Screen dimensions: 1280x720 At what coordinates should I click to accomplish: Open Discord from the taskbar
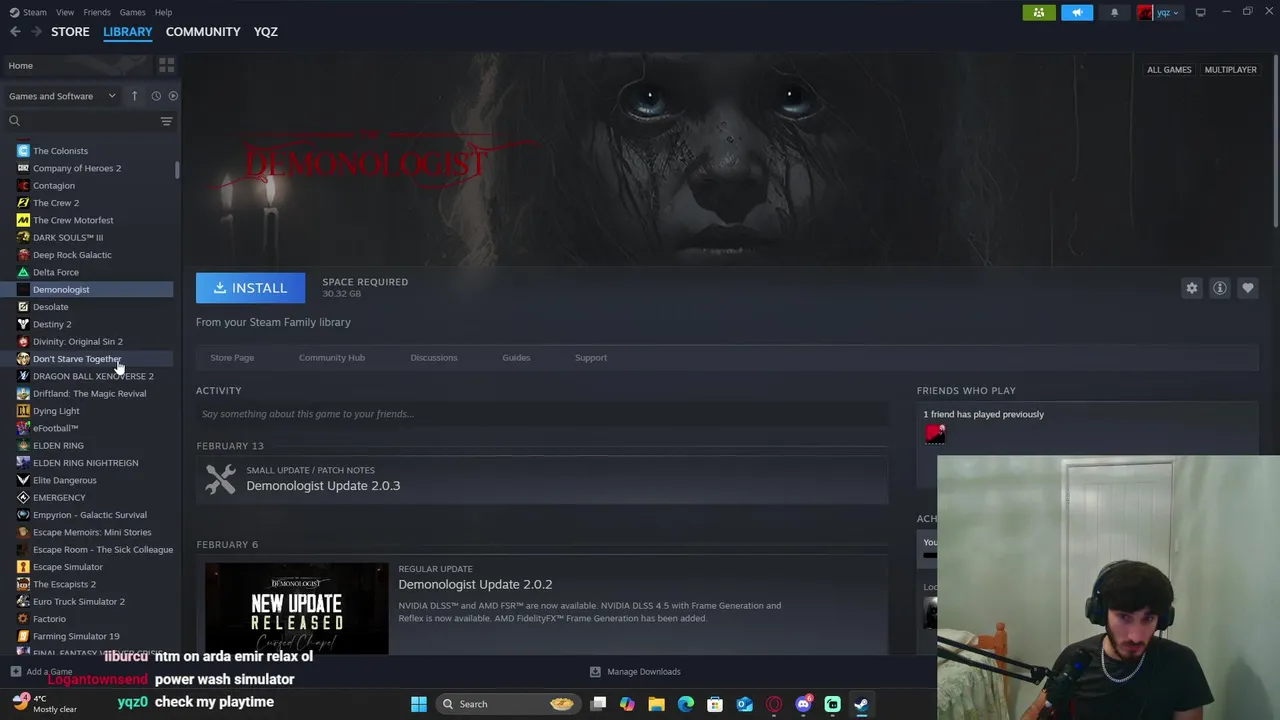click(803, 704)
